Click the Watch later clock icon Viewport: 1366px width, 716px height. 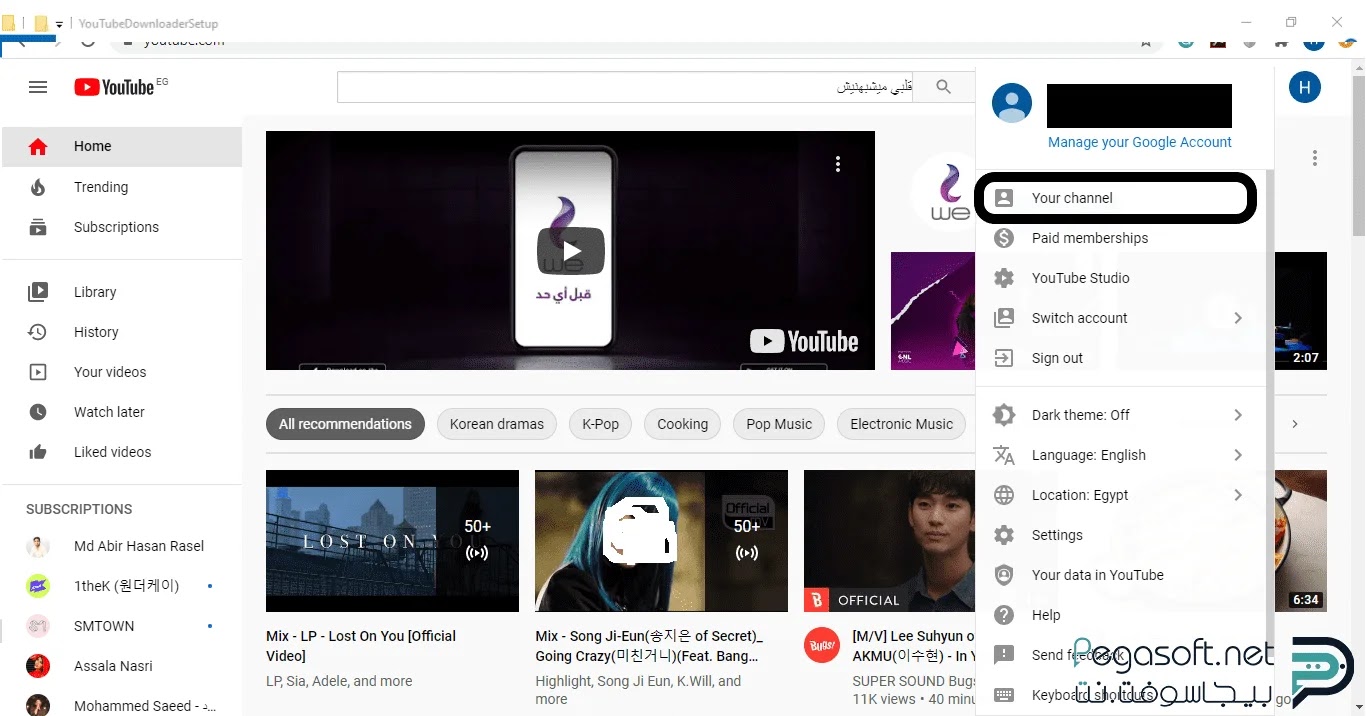tap(38, 412)
